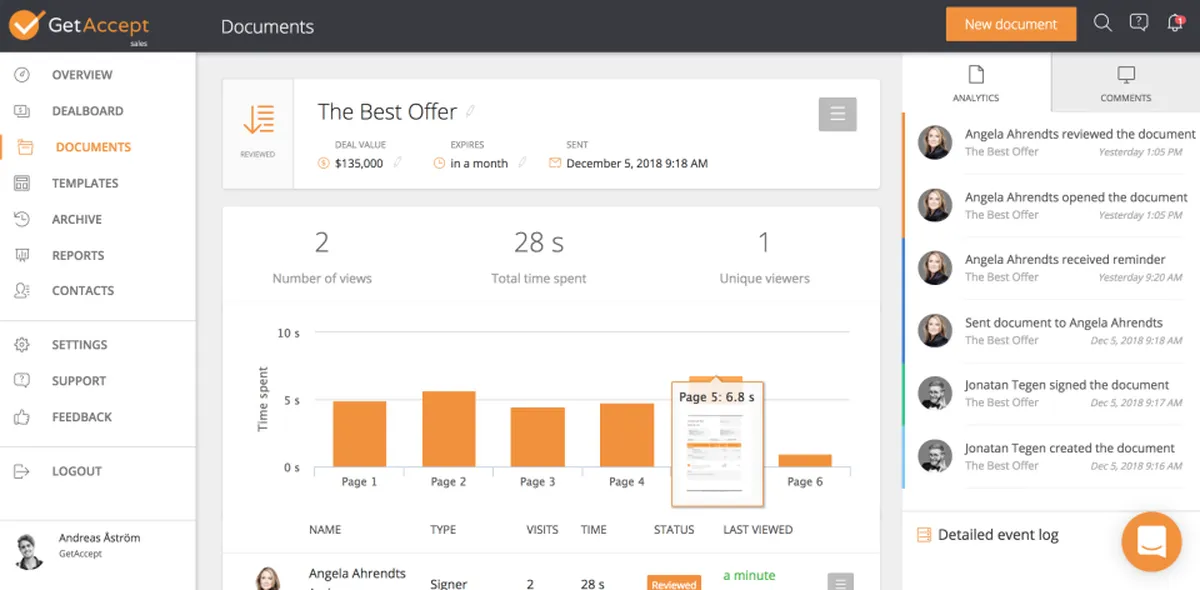Click the Feedback thumbs-up icon
The image size is (1200, 590).
(x=22, y=417)
